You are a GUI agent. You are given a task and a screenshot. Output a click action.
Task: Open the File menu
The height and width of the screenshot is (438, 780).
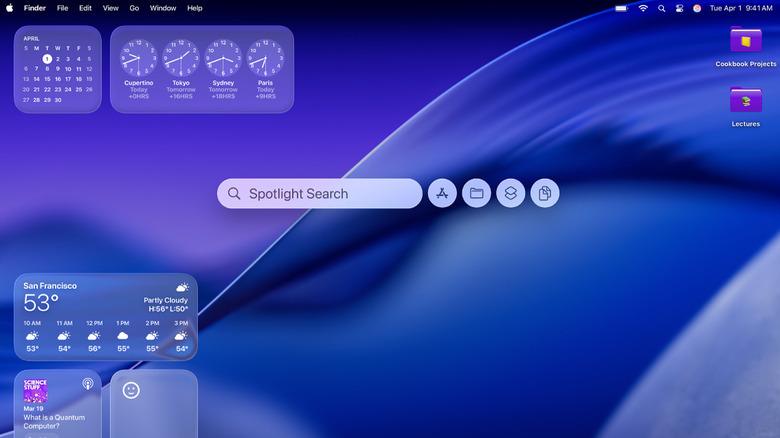pyautogui.click(x=62, y=8)
